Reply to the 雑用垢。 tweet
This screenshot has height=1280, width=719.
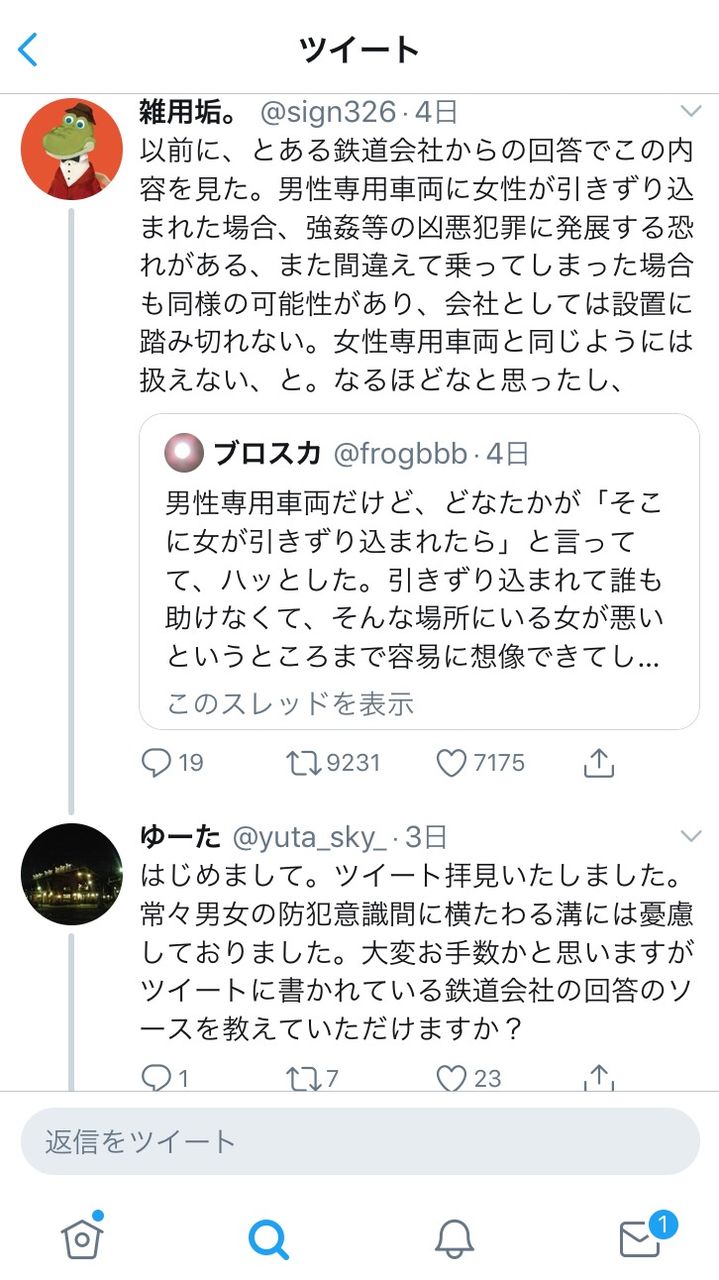(x=157, y=763)
